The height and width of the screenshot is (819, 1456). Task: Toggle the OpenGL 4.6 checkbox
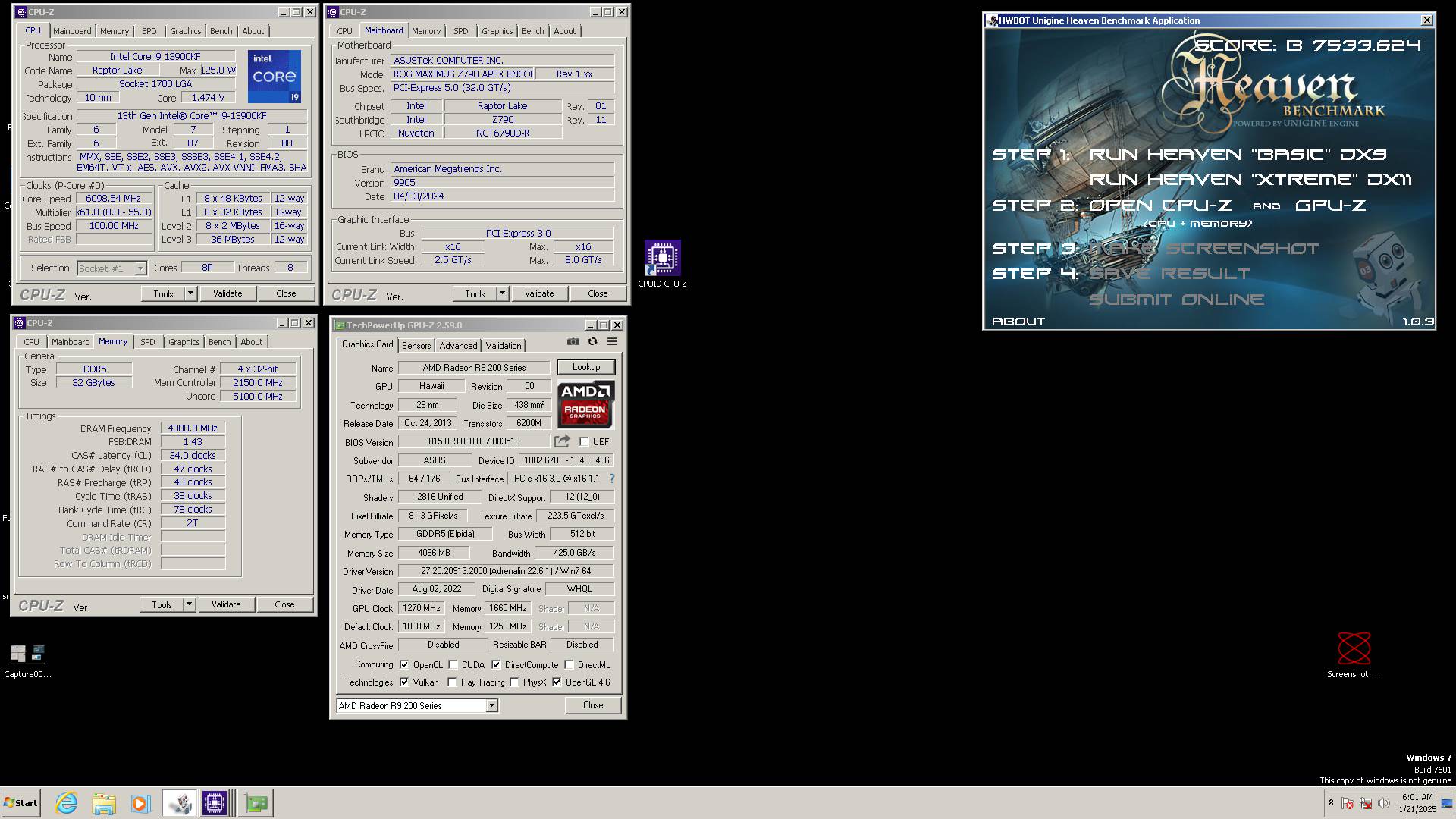click(557, 682)
